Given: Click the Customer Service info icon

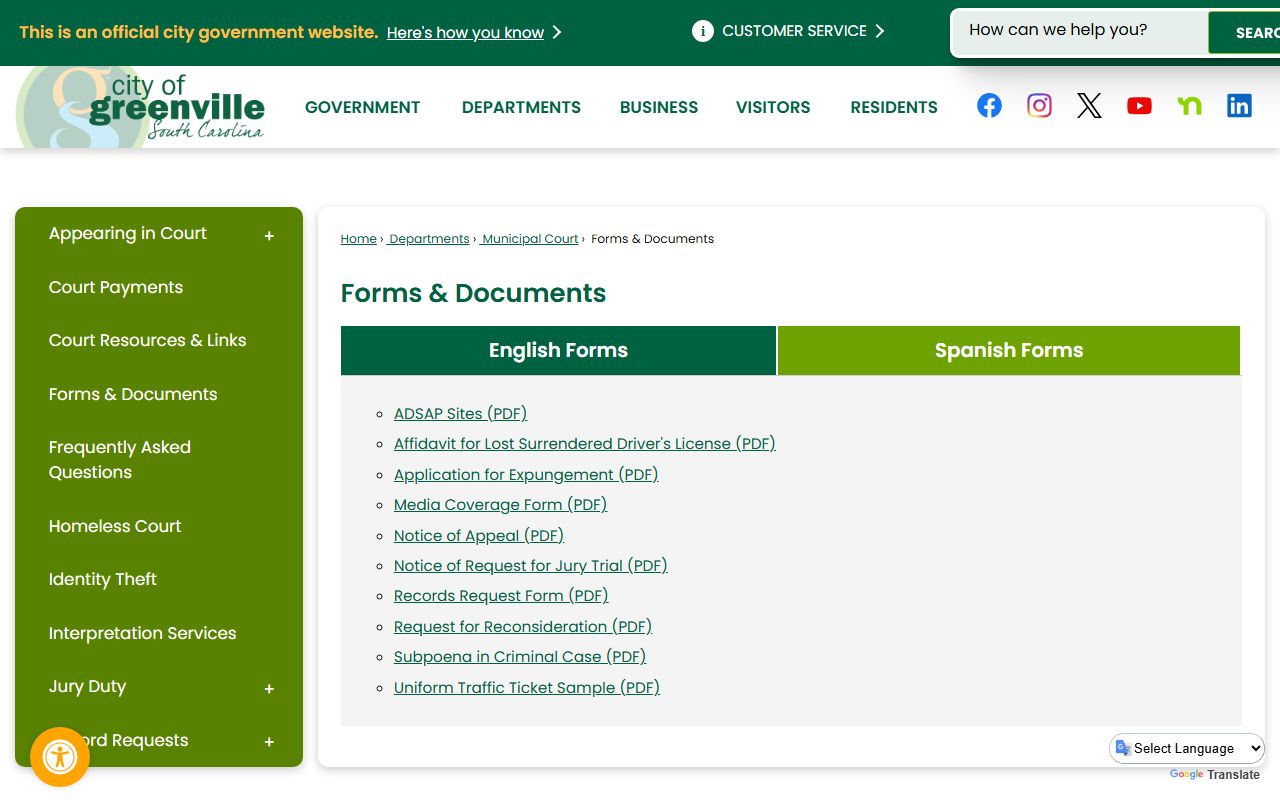Looking at the screenshot, I should pos(703,31).
